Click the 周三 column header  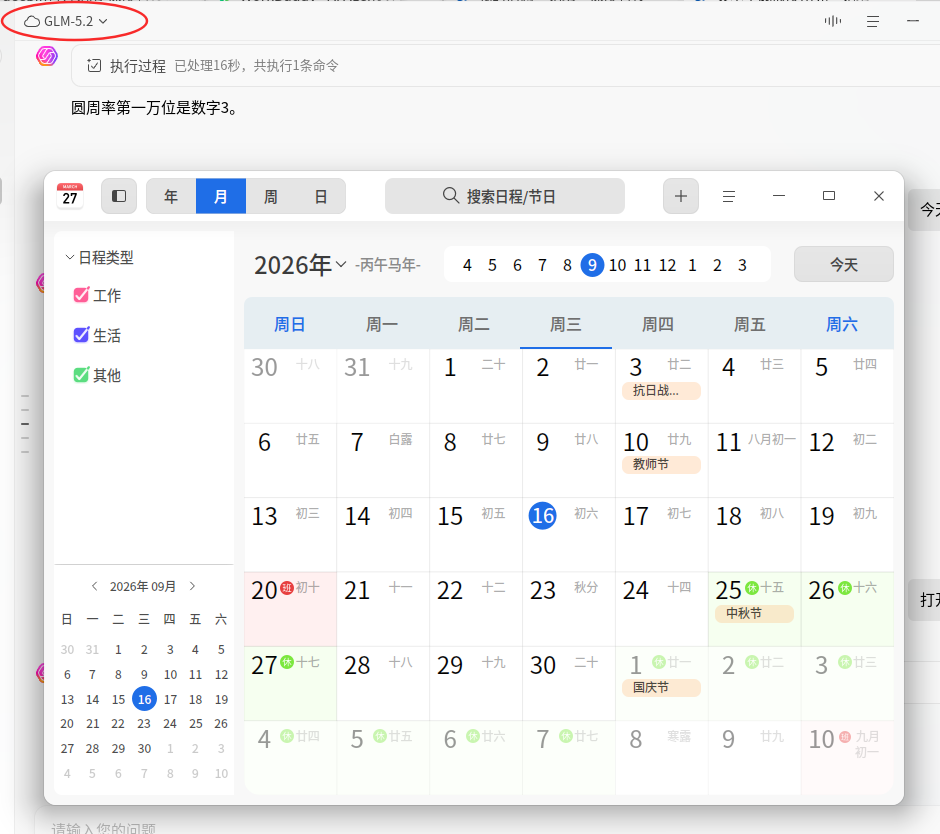[565, 324]
